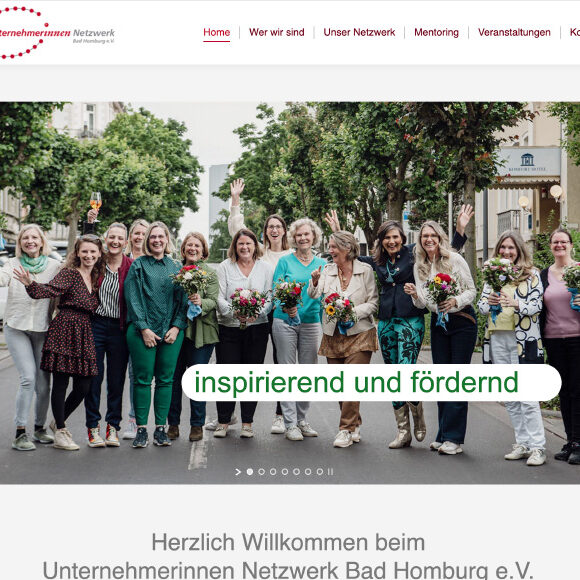Go to the seventh slide indicator dot
Image resolution: width=580 pixels, height=580 pixels.
pyautogui.click(x=320, y=472)
